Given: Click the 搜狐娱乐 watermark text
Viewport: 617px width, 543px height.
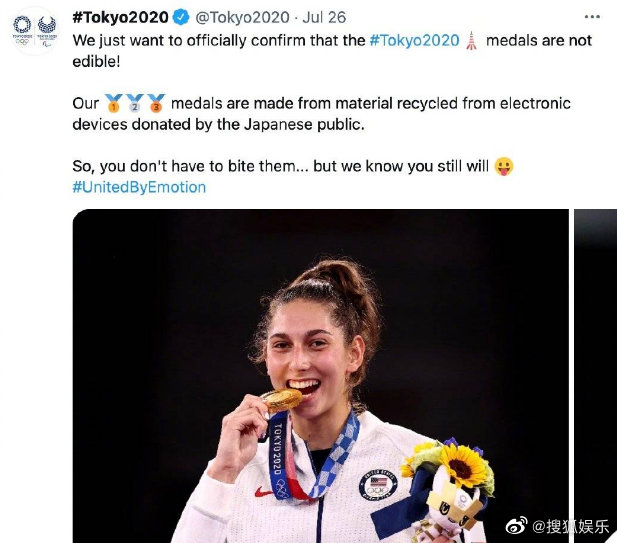Looking at the screenshot, I should (570, 526).
